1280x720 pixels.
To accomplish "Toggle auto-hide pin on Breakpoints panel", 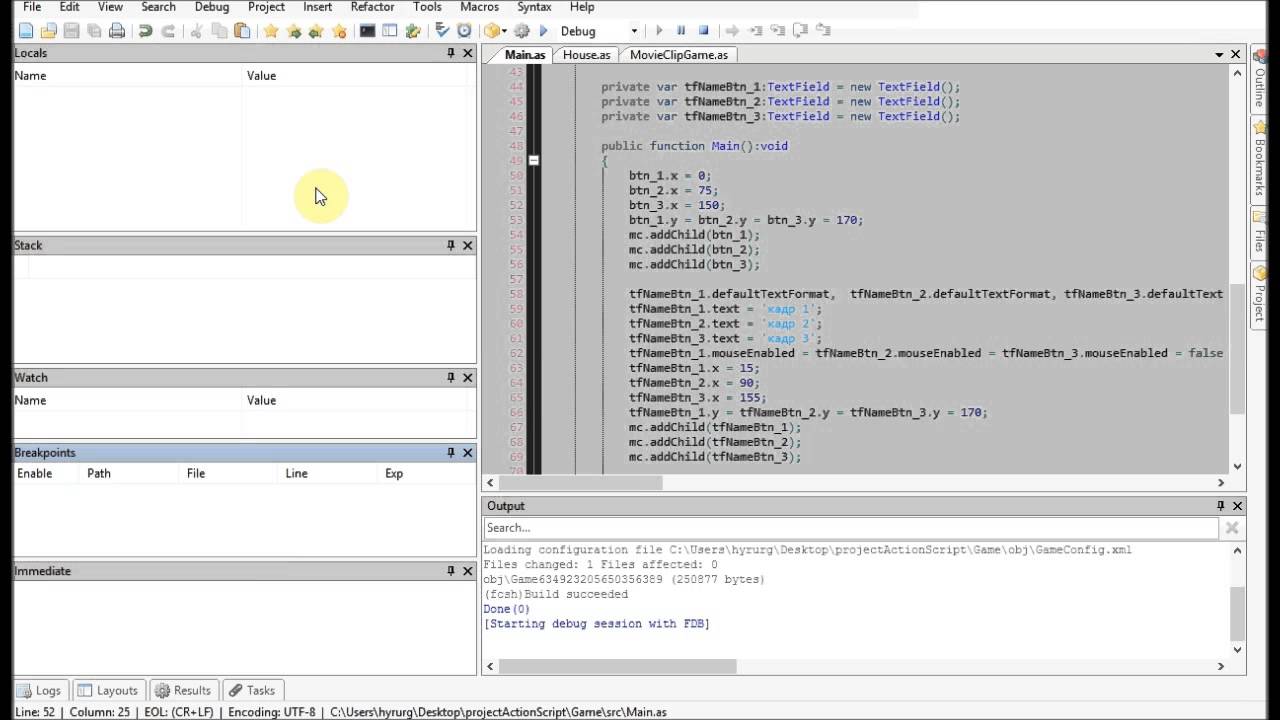I will pos(451,453).
